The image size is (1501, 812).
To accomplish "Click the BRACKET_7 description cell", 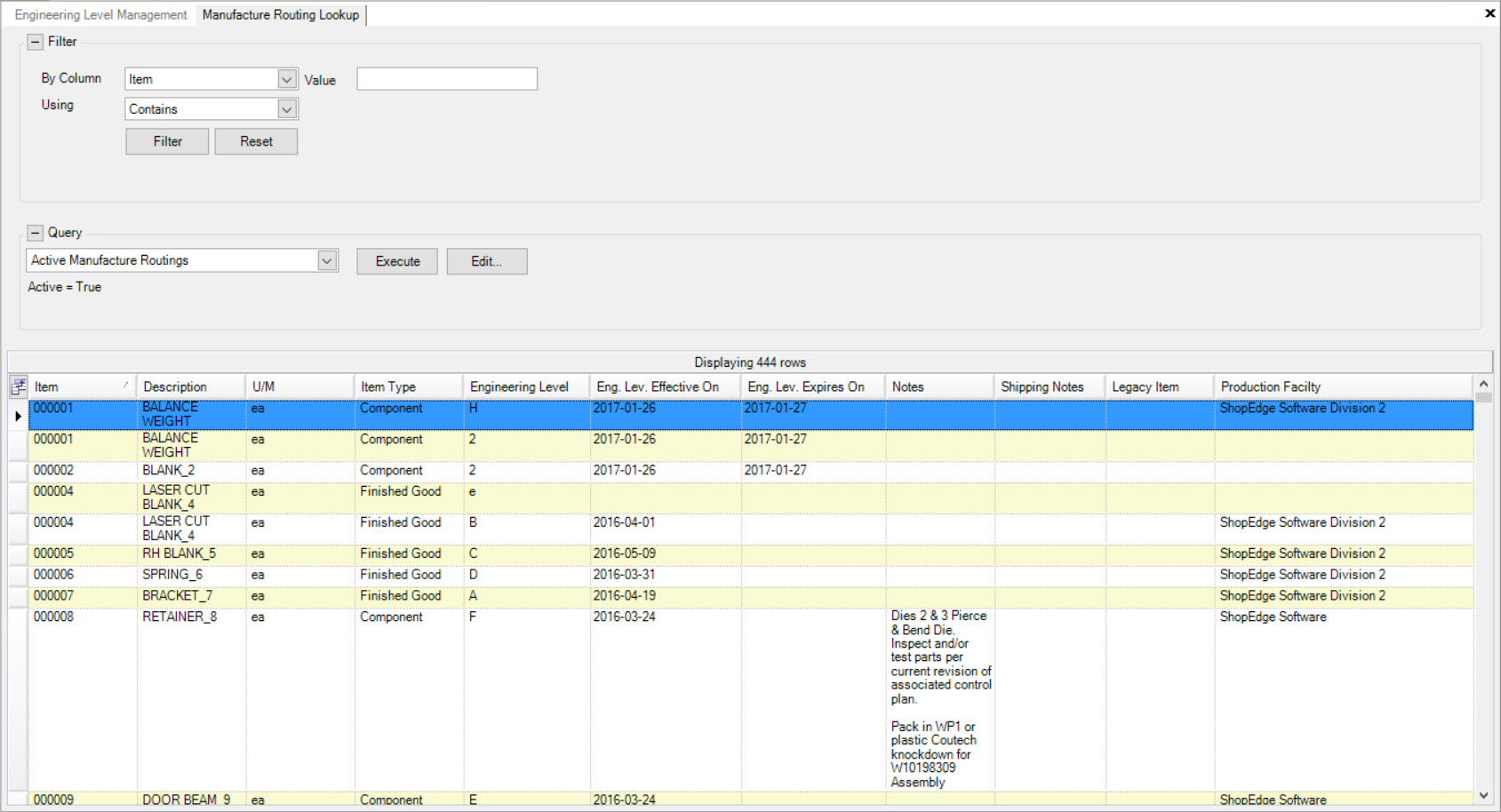I will click(x=191, y=596).
